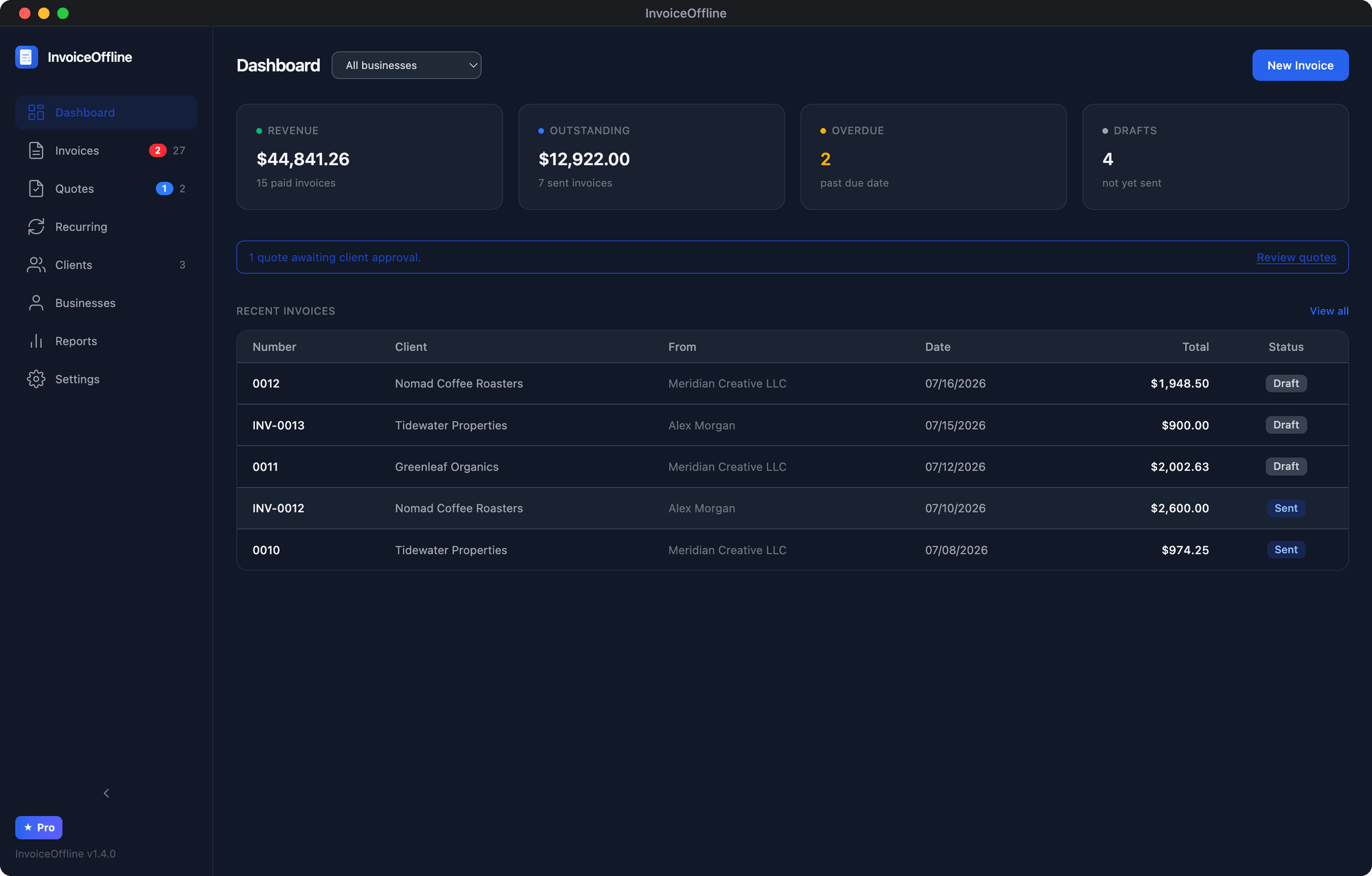Image resolution: width=1372 pixels, height=876 pixels.
Task: Click the Dashboard grid icon in sidebar
Action: 36,112
